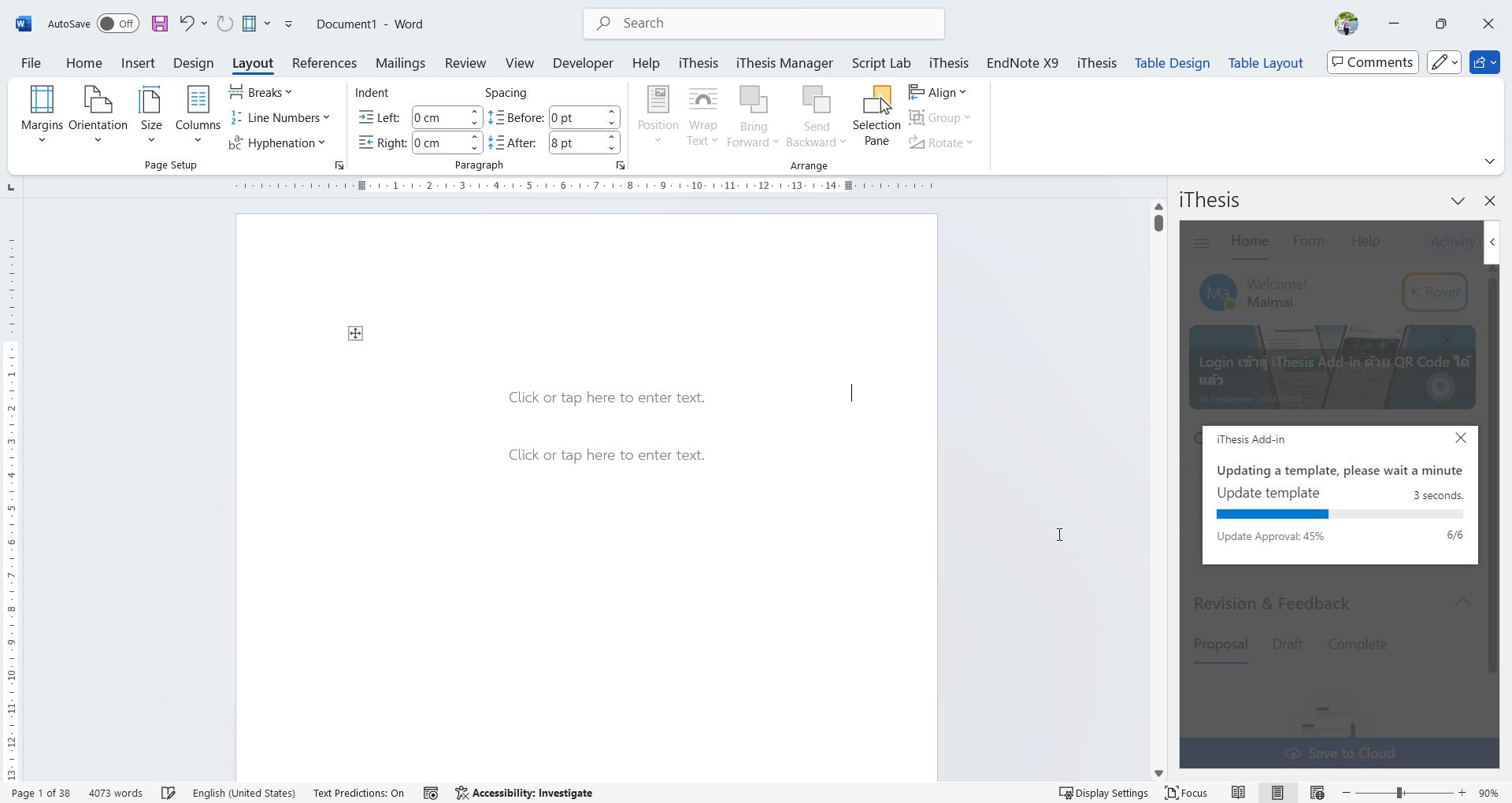Collapse the ribbon with the chevron
Viewport: 1512px width, 803px height.
tap(1490, 161)
